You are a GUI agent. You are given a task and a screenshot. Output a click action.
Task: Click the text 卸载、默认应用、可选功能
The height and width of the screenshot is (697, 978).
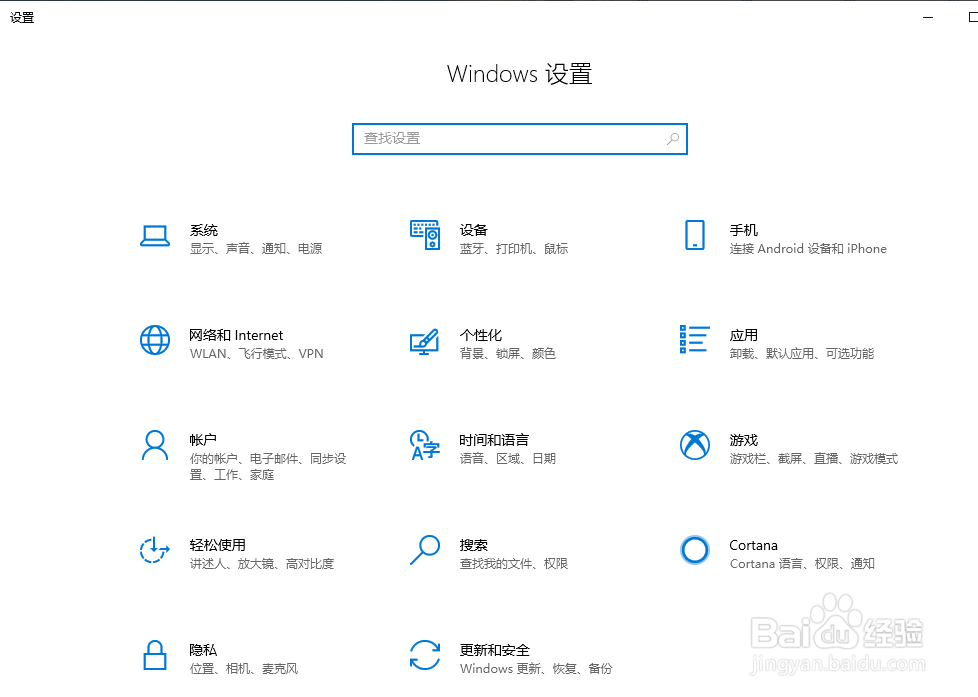pyautogui.click(x=802, y=354)
